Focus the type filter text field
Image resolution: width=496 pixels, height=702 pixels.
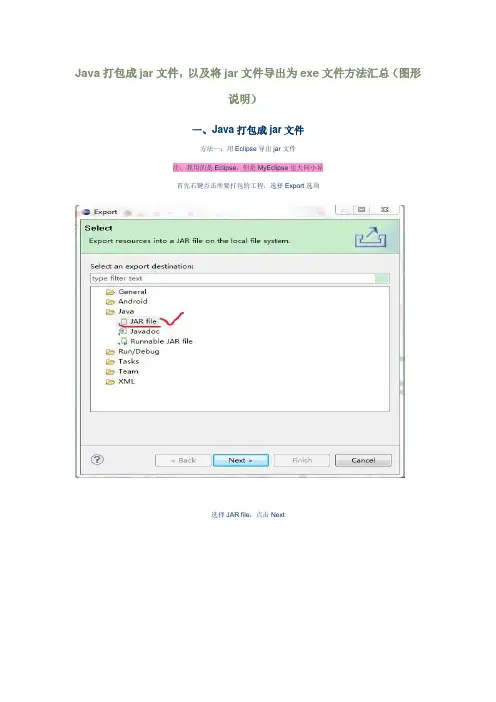(233, 278)
